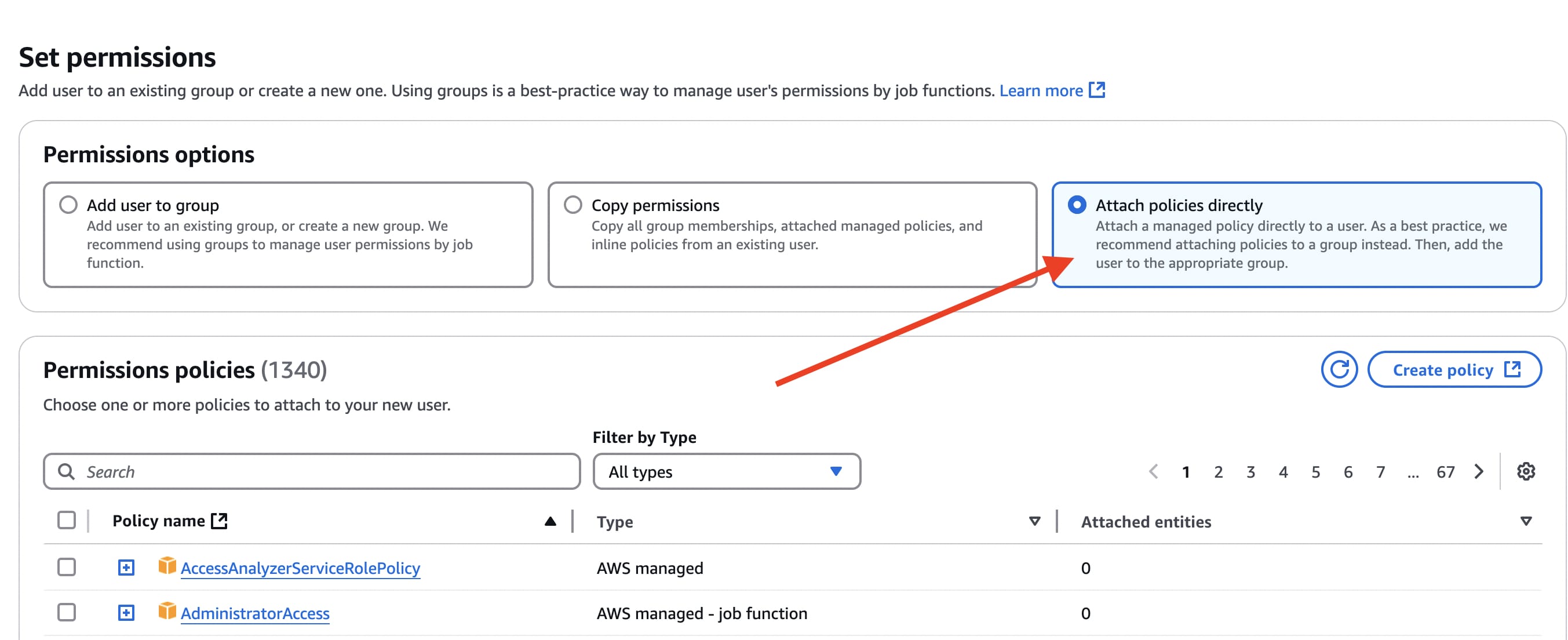Check the AdministratorAccess policy checkbox
Viewport: 1568px width, 640px height.
pyautogui.click(x=67, y=613)
